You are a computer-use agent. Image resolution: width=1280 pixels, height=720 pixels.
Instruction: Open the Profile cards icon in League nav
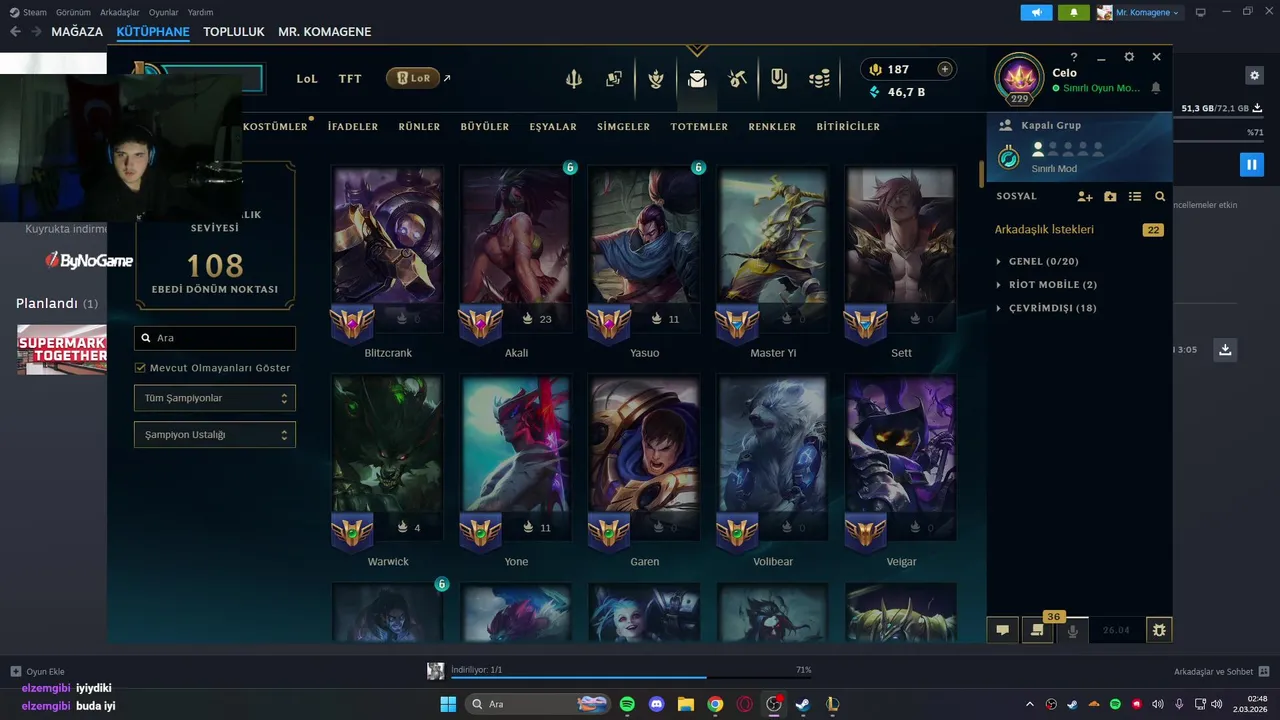tap(614, 79)
